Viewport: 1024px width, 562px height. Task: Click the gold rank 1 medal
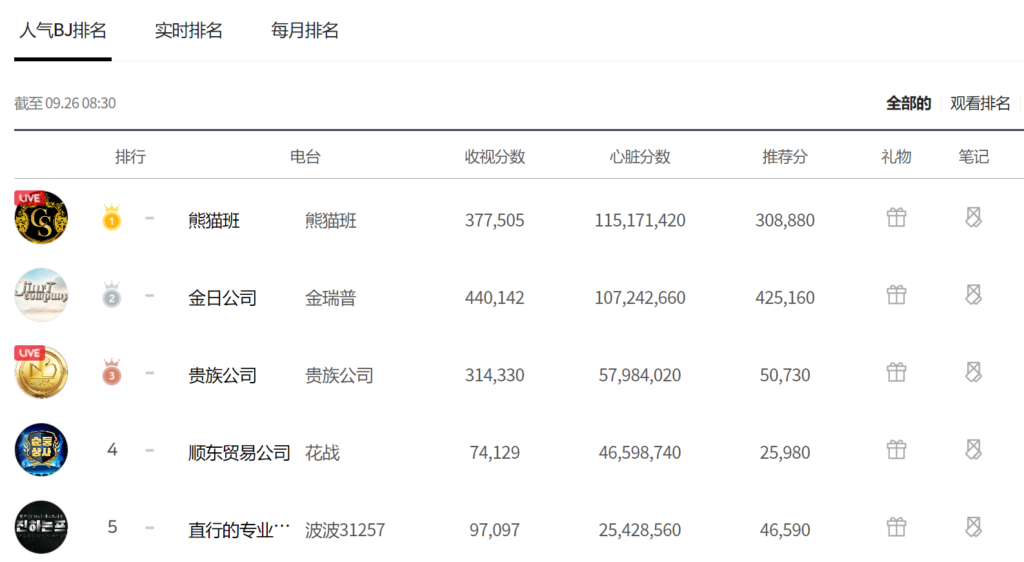pos(112,217)
